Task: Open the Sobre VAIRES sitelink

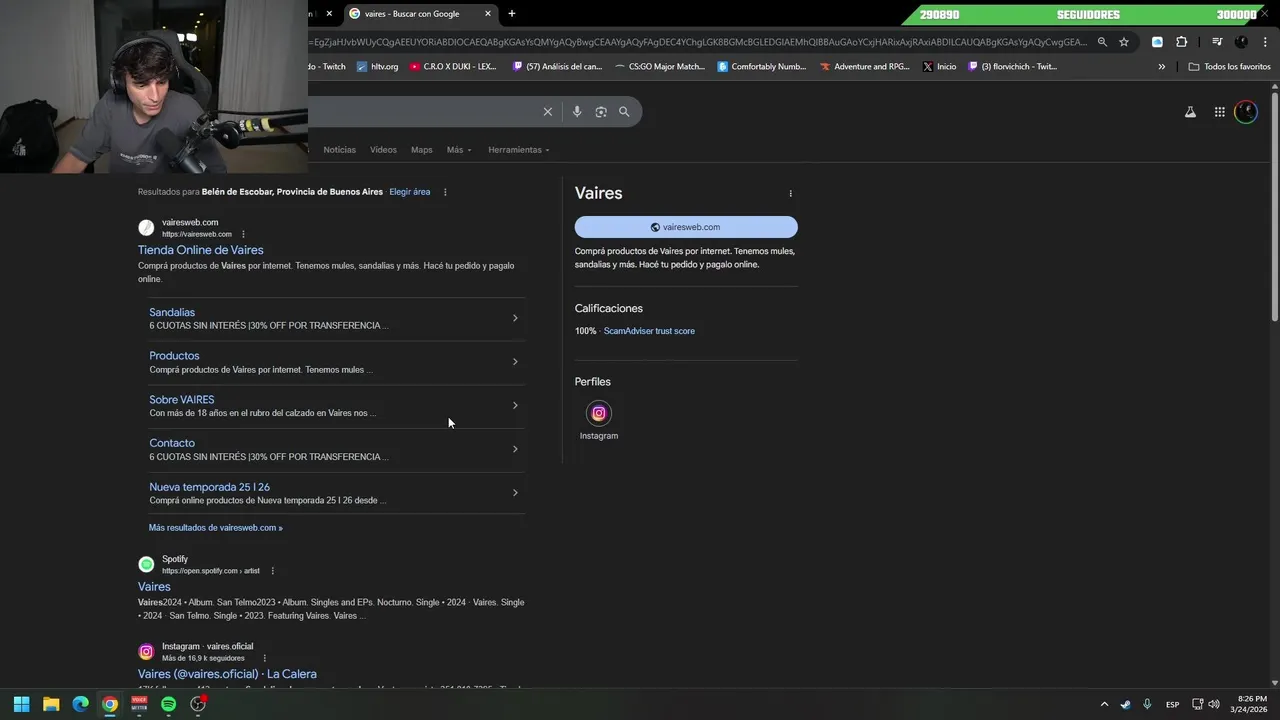Action: tap(182, 400)
